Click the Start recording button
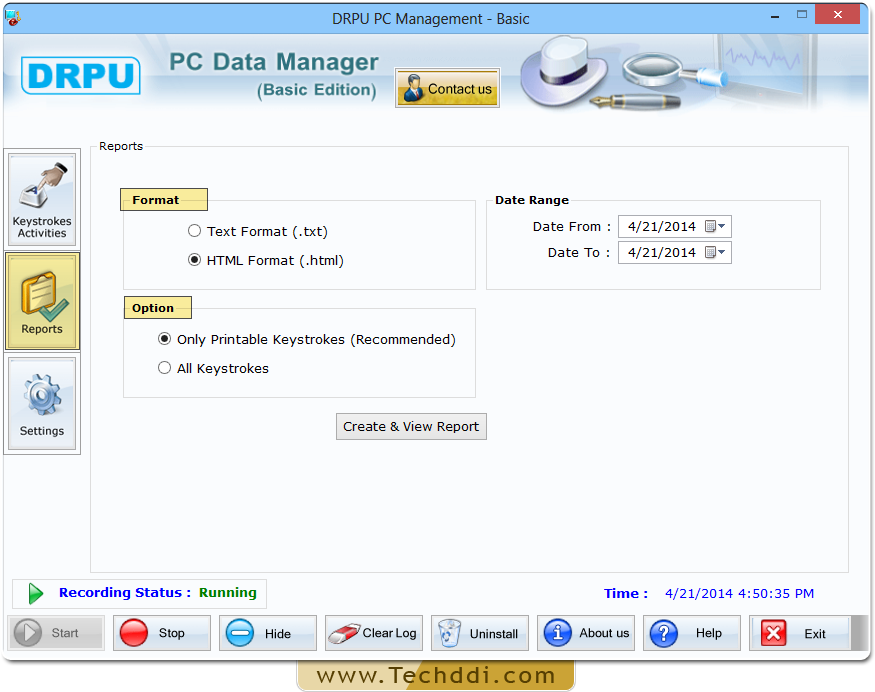 coord(56,633)
